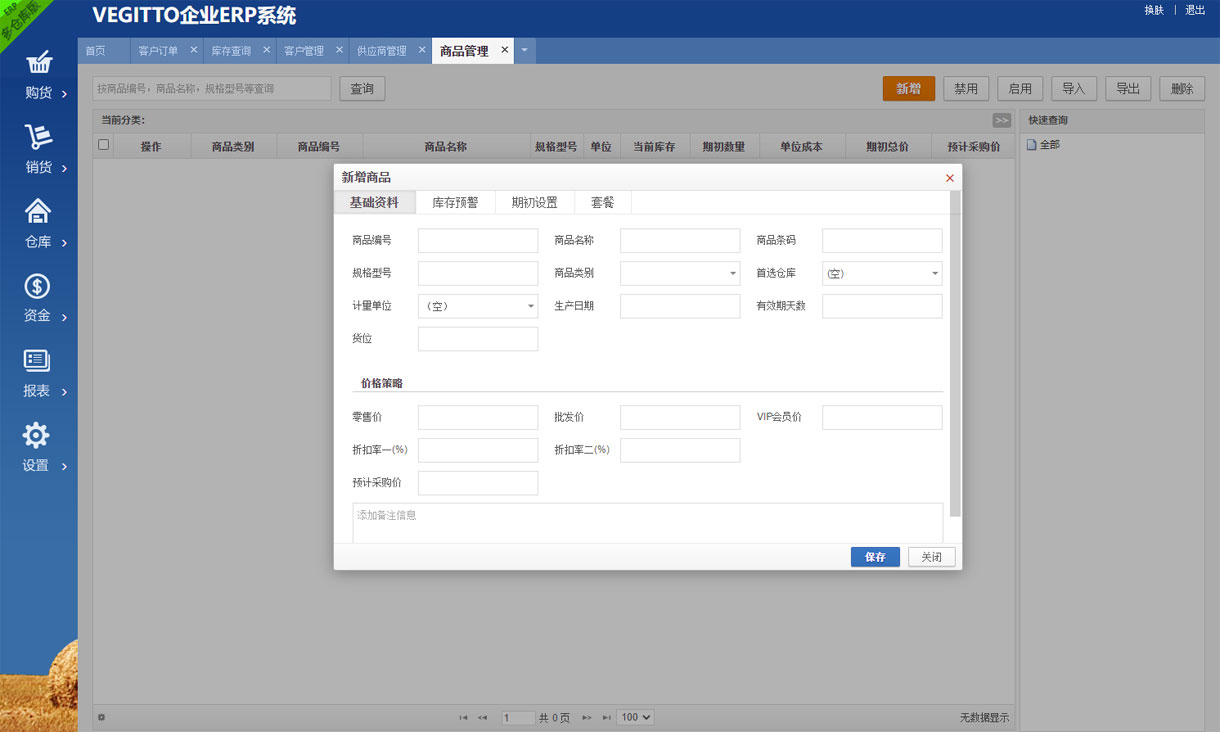Tick the select-all checkbox in table header
This screenshot has width=1220, height=732.
[103, 145]
